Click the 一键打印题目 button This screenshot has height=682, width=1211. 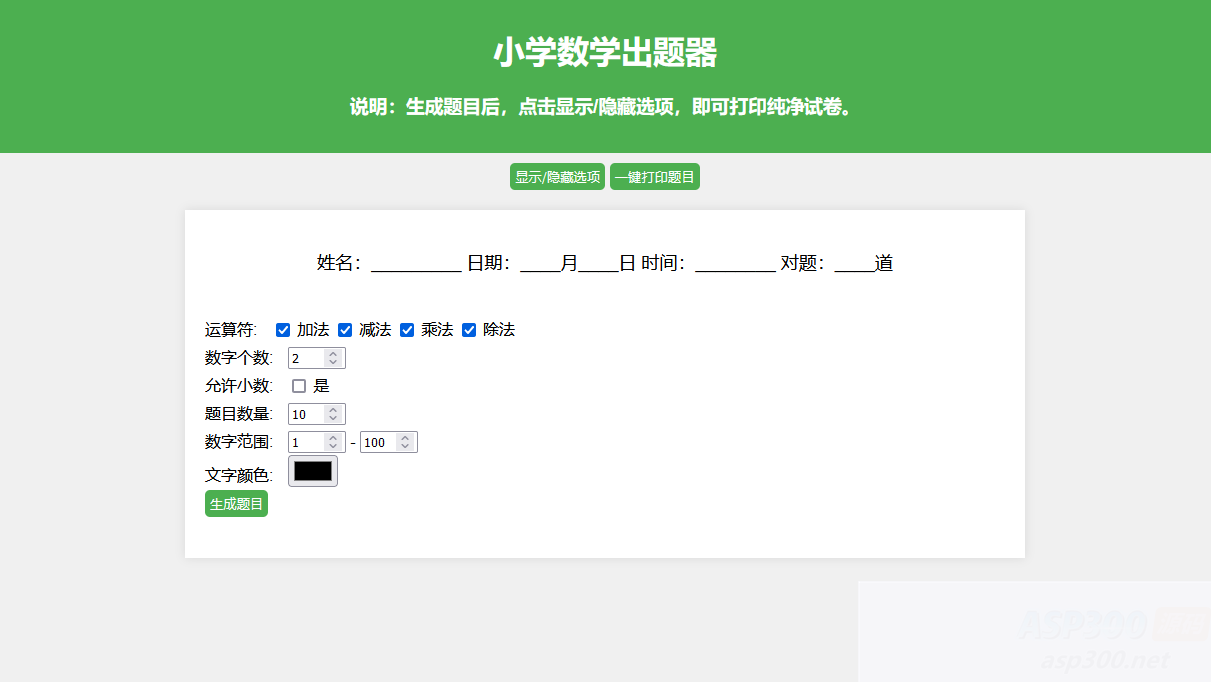(655, 176)
